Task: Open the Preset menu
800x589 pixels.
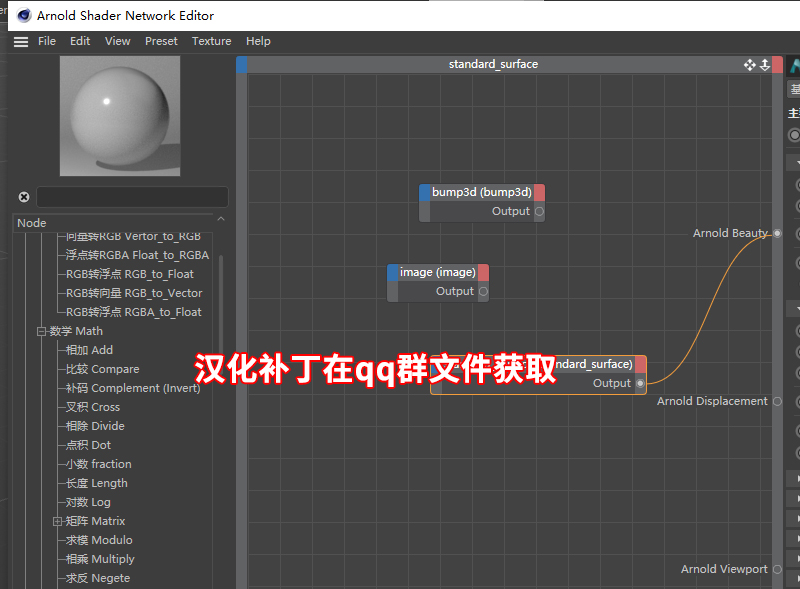Action: (161, 41)
